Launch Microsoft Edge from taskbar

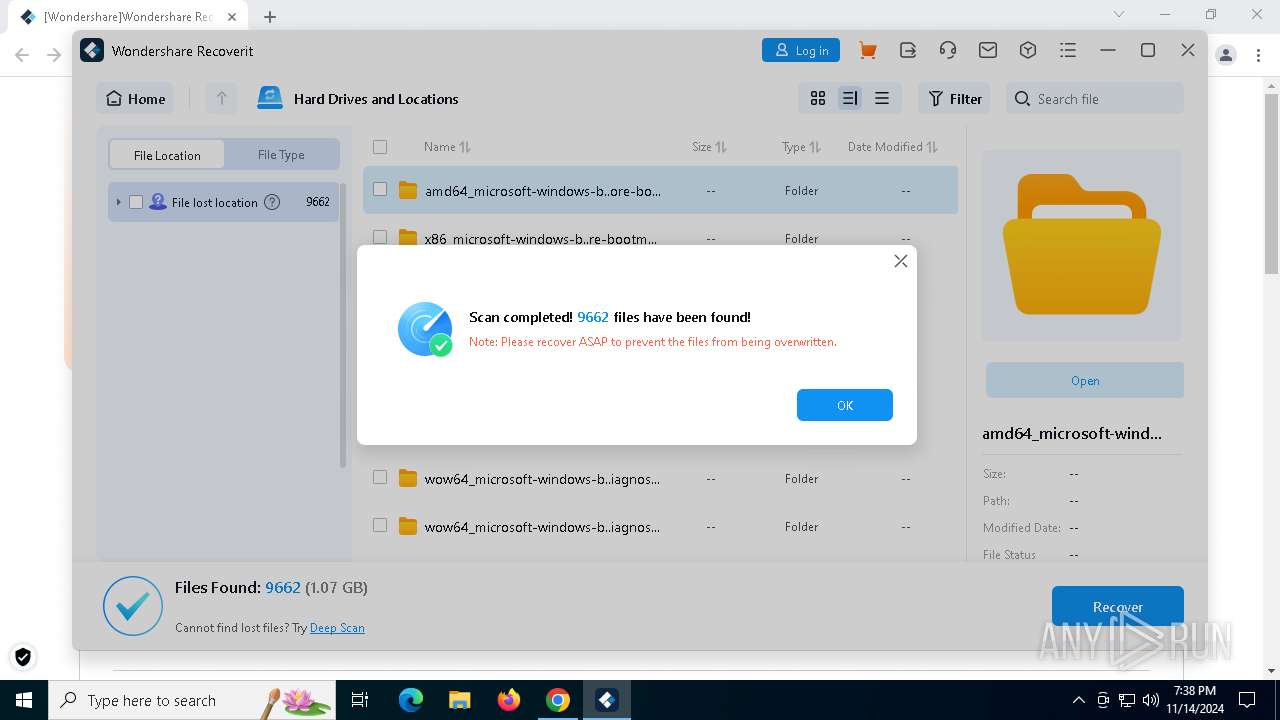[411, 700]
